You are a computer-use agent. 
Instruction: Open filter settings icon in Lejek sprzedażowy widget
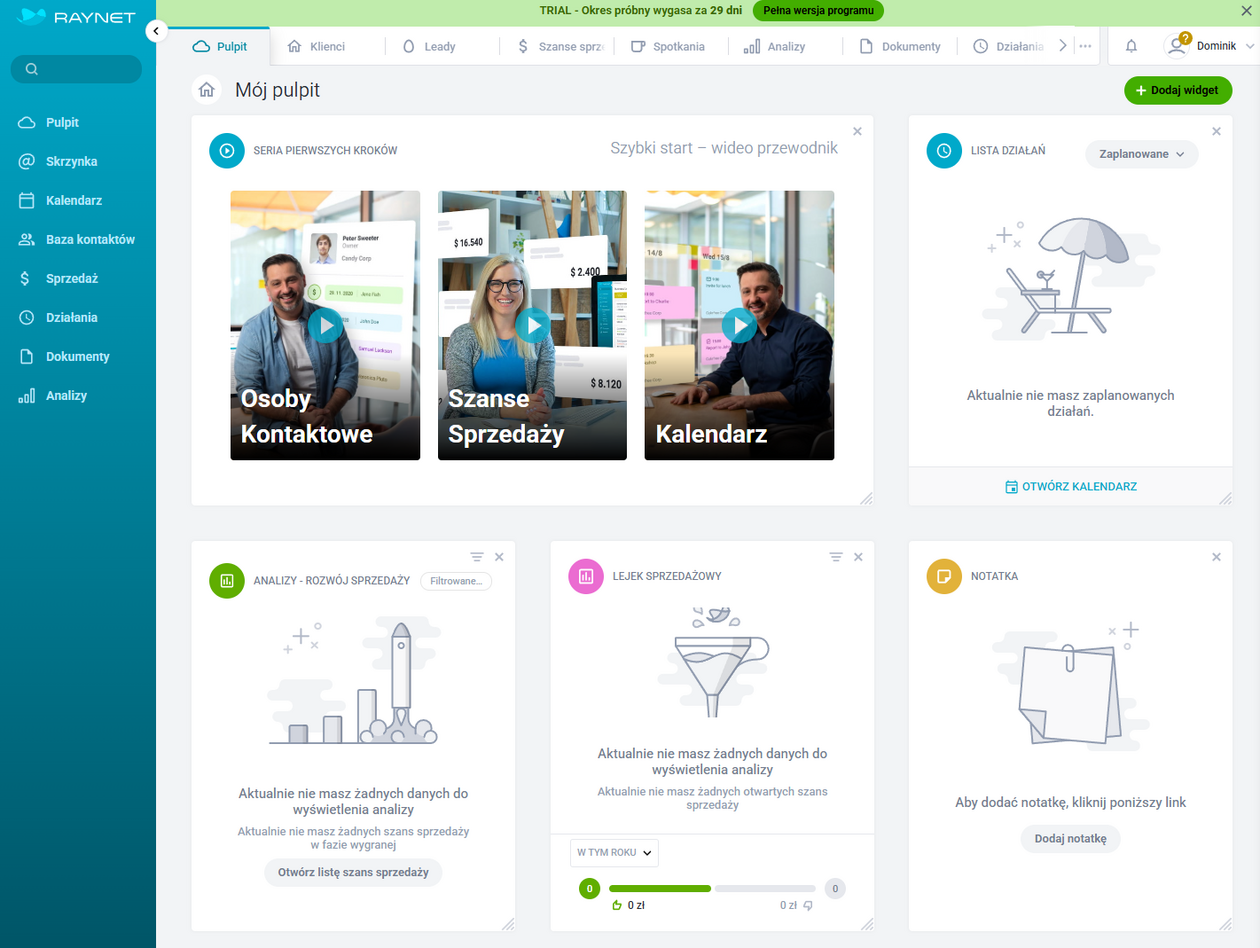[836, 557]
